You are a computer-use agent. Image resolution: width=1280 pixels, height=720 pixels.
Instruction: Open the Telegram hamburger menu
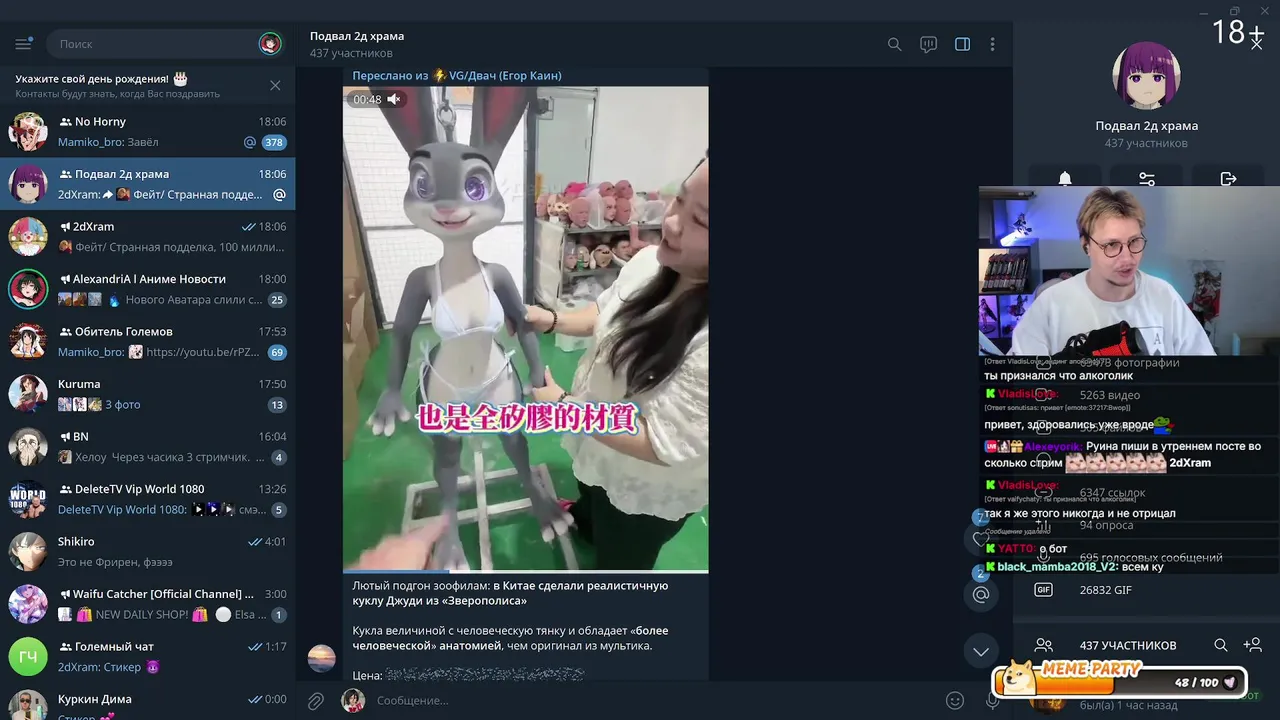tap(23, 44)
